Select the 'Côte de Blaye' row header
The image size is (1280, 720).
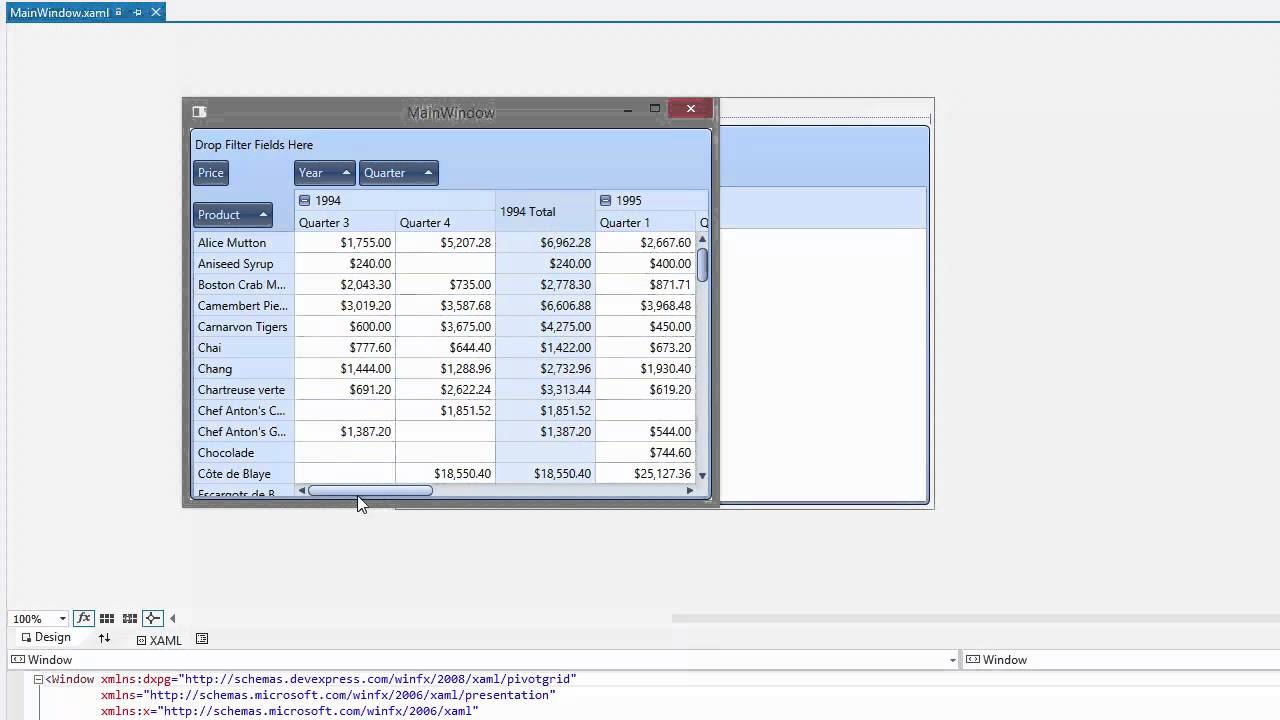tap(244, 474)
